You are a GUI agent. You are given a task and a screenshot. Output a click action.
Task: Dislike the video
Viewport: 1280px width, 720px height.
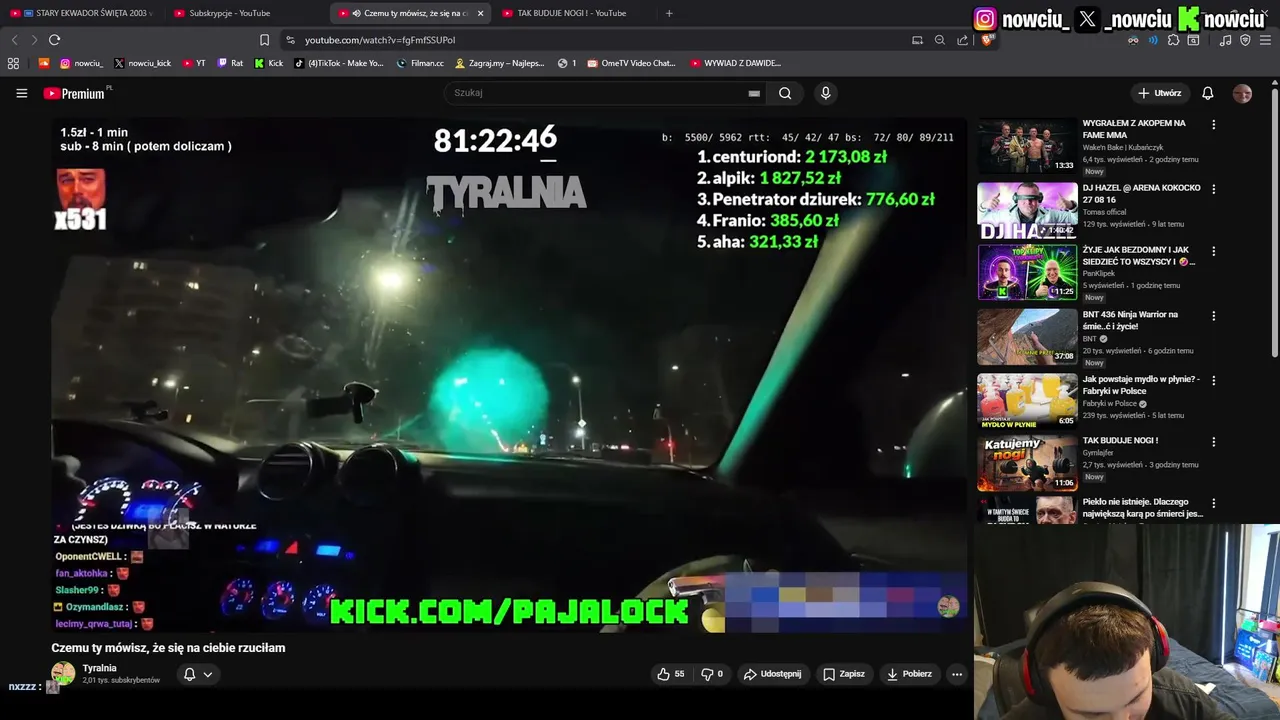712,674
